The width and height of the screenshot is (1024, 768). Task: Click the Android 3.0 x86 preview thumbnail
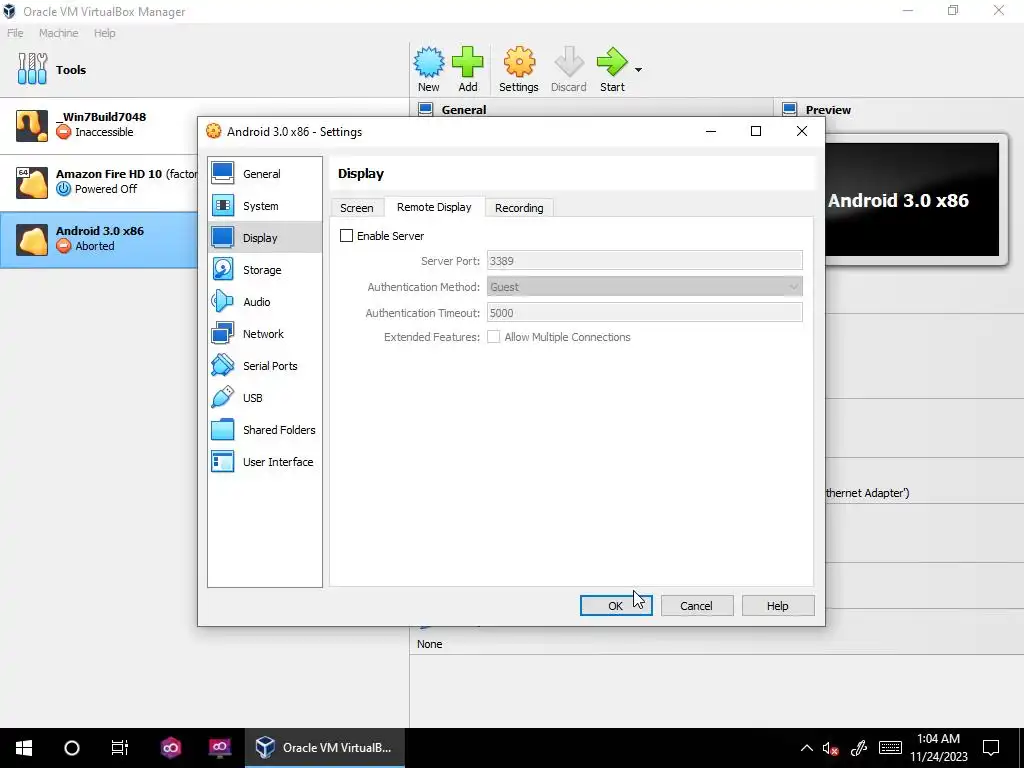click(914, 200)
